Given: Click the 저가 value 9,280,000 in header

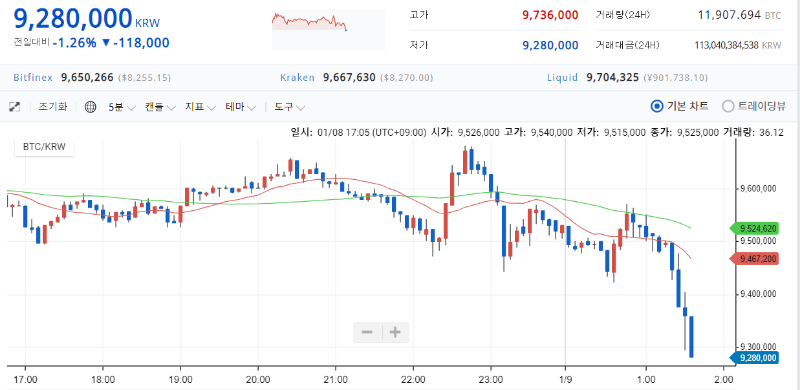Looking at the screenshot, I should 551,45.
